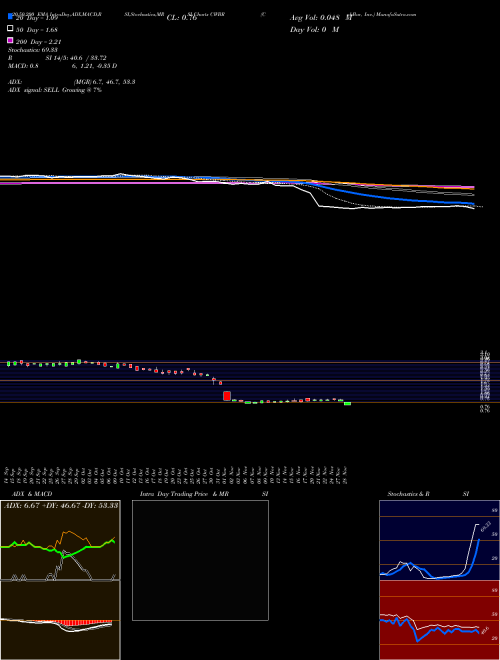Open the blue Stochastics chart panel

point(439,540)
